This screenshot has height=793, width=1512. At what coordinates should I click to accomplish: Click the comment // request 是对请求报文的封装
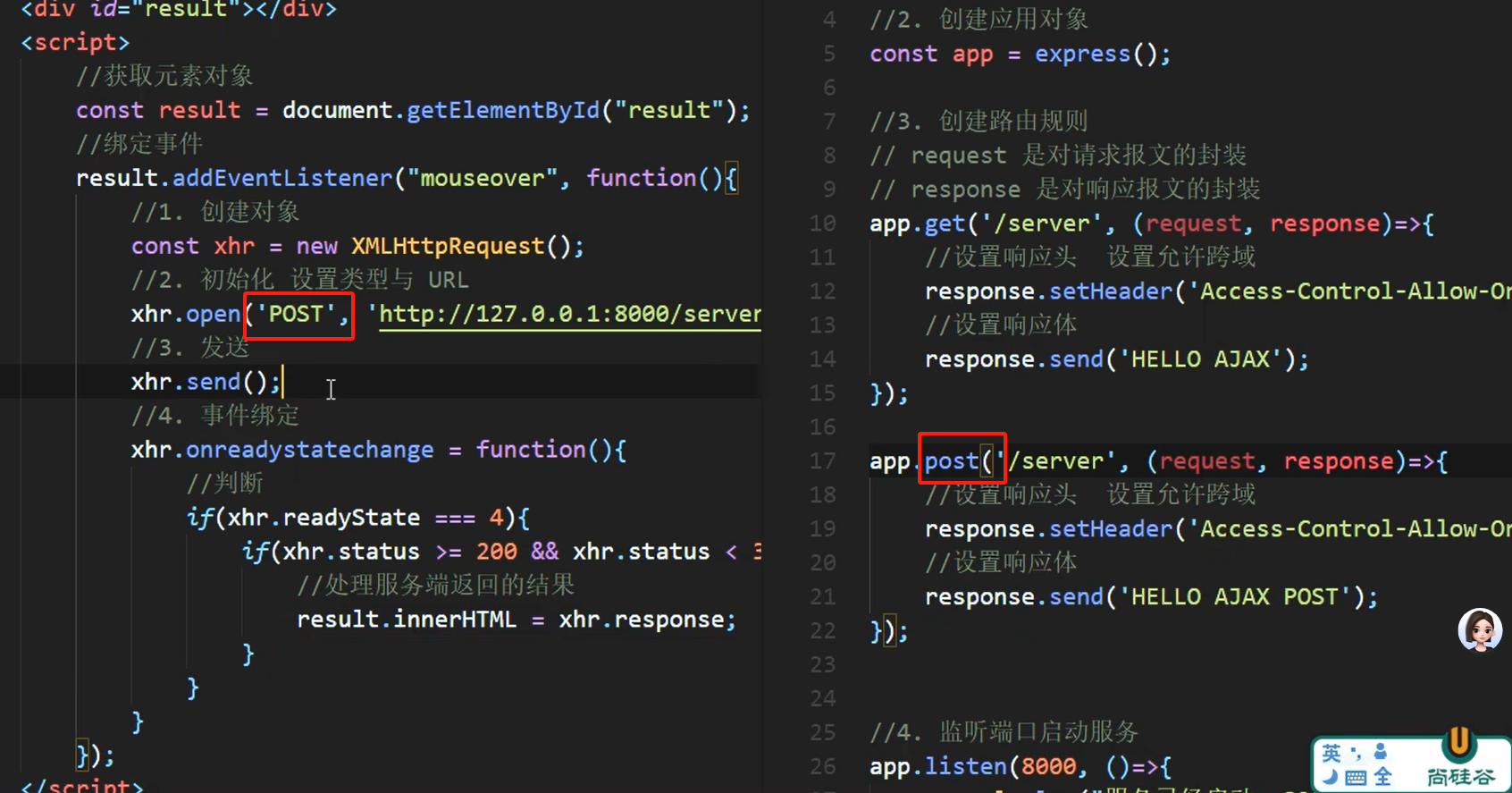pyautogui.click(x=1058, y=156)
